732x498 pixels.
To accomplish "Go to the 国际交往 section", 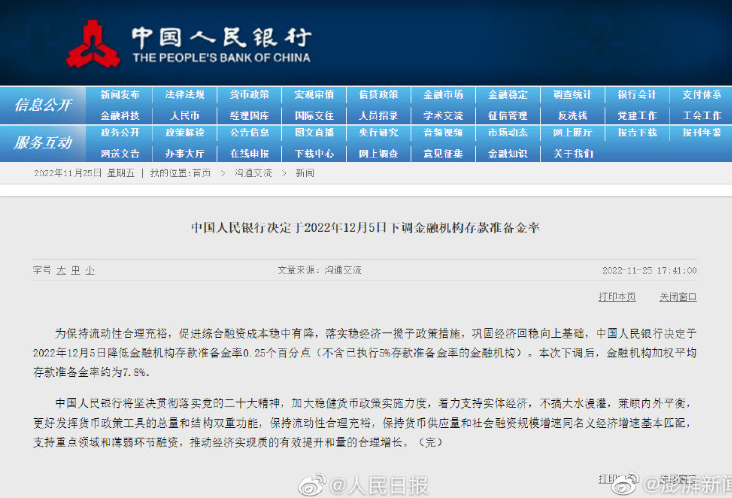I will pyautogui.click(x=314, y=115).
